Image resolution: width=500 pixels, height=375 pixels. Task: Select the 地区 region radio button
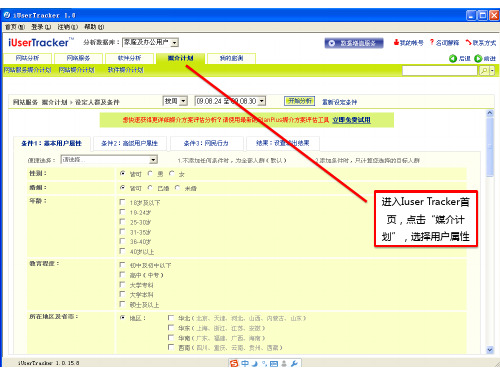tap(122, 318)
